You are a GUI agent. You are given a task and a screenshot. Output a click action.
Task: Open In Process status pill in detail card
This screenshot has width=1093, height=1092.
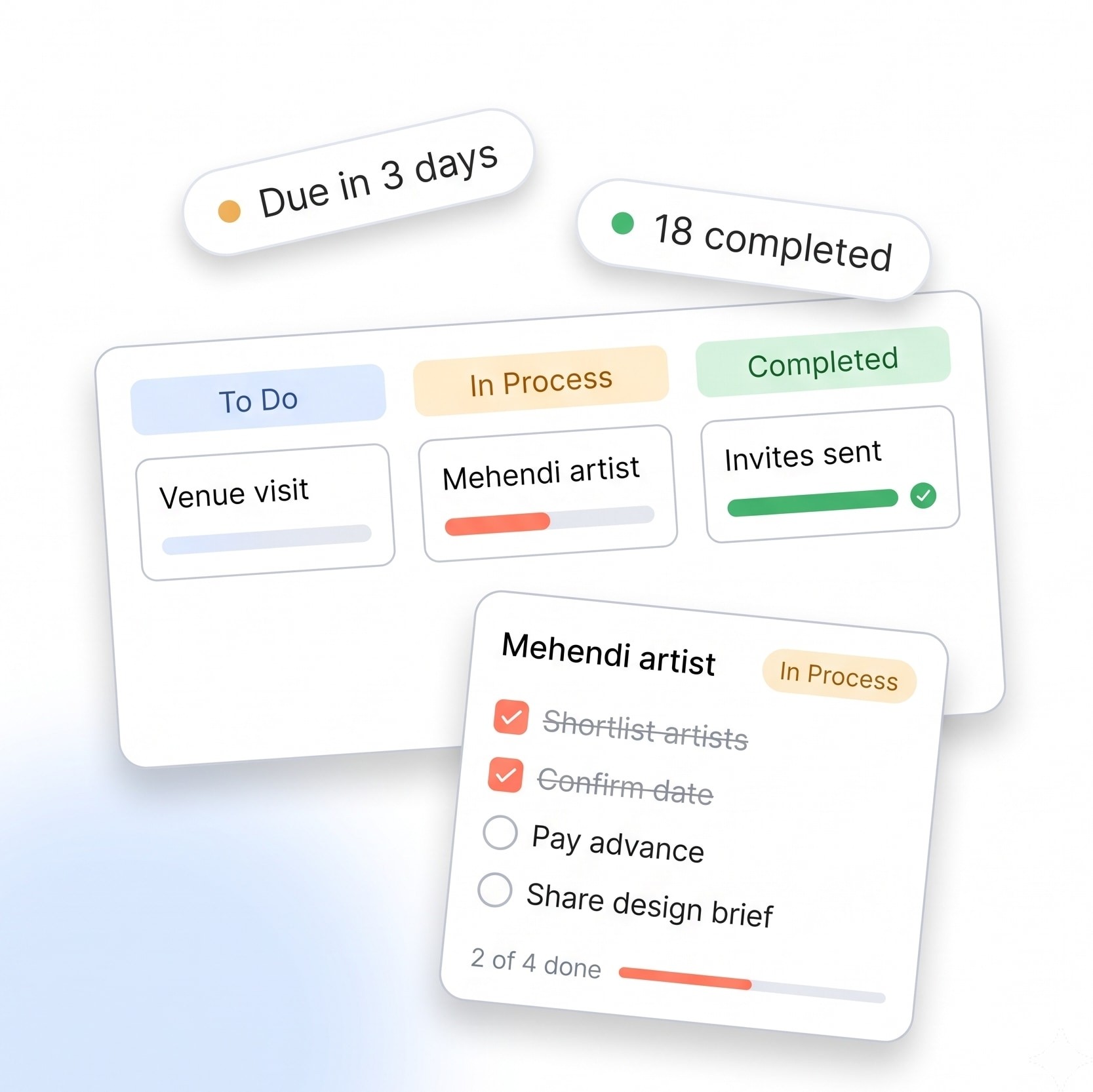(839, 676)
